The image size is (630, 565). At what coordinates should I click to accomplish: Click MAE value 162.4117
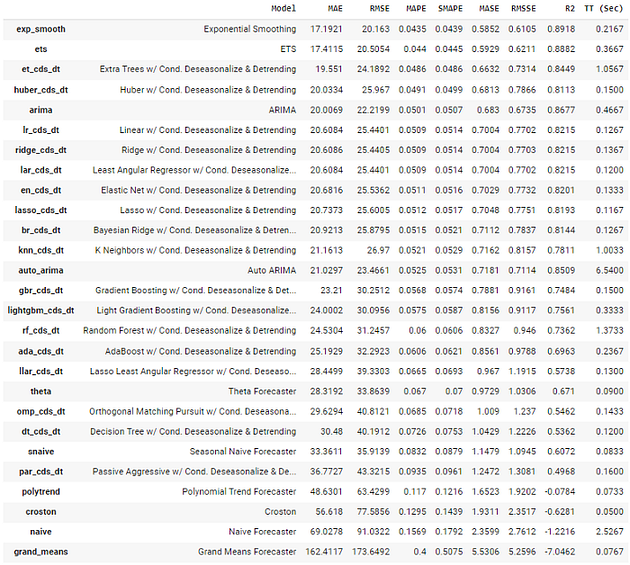tap(324, 552)
